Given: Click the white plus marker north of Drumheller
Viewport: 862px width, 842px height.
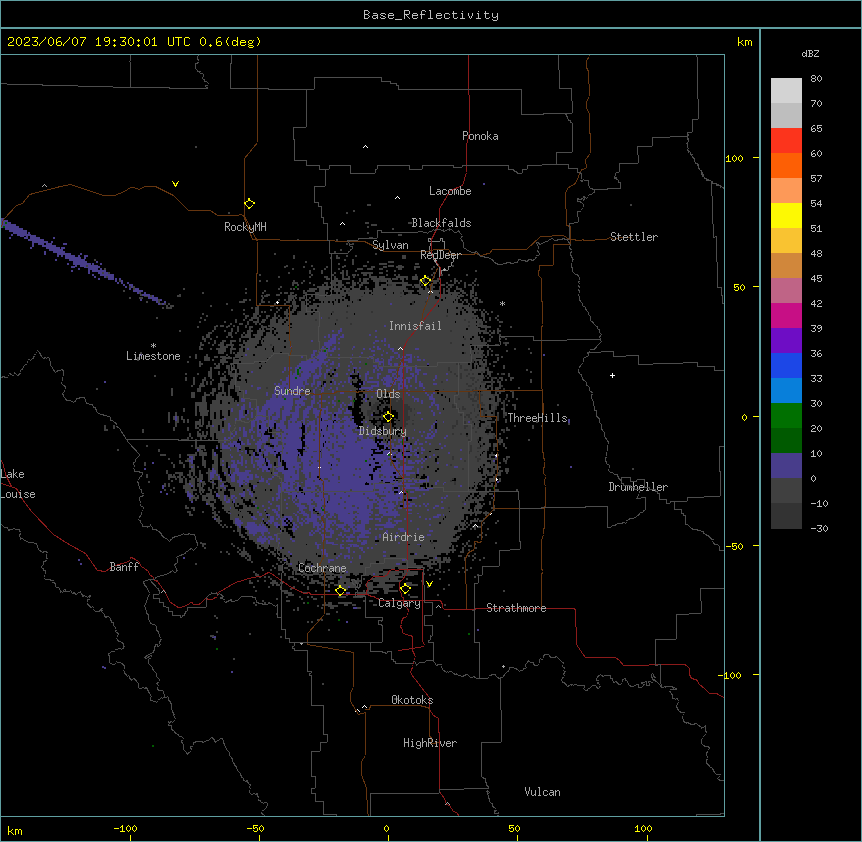Looking at the screenshot, I should point(612,375).
